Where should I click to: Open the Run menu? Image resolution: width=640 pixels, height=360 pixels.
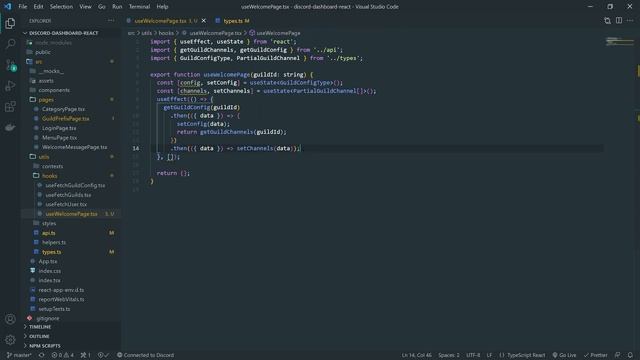117,7
